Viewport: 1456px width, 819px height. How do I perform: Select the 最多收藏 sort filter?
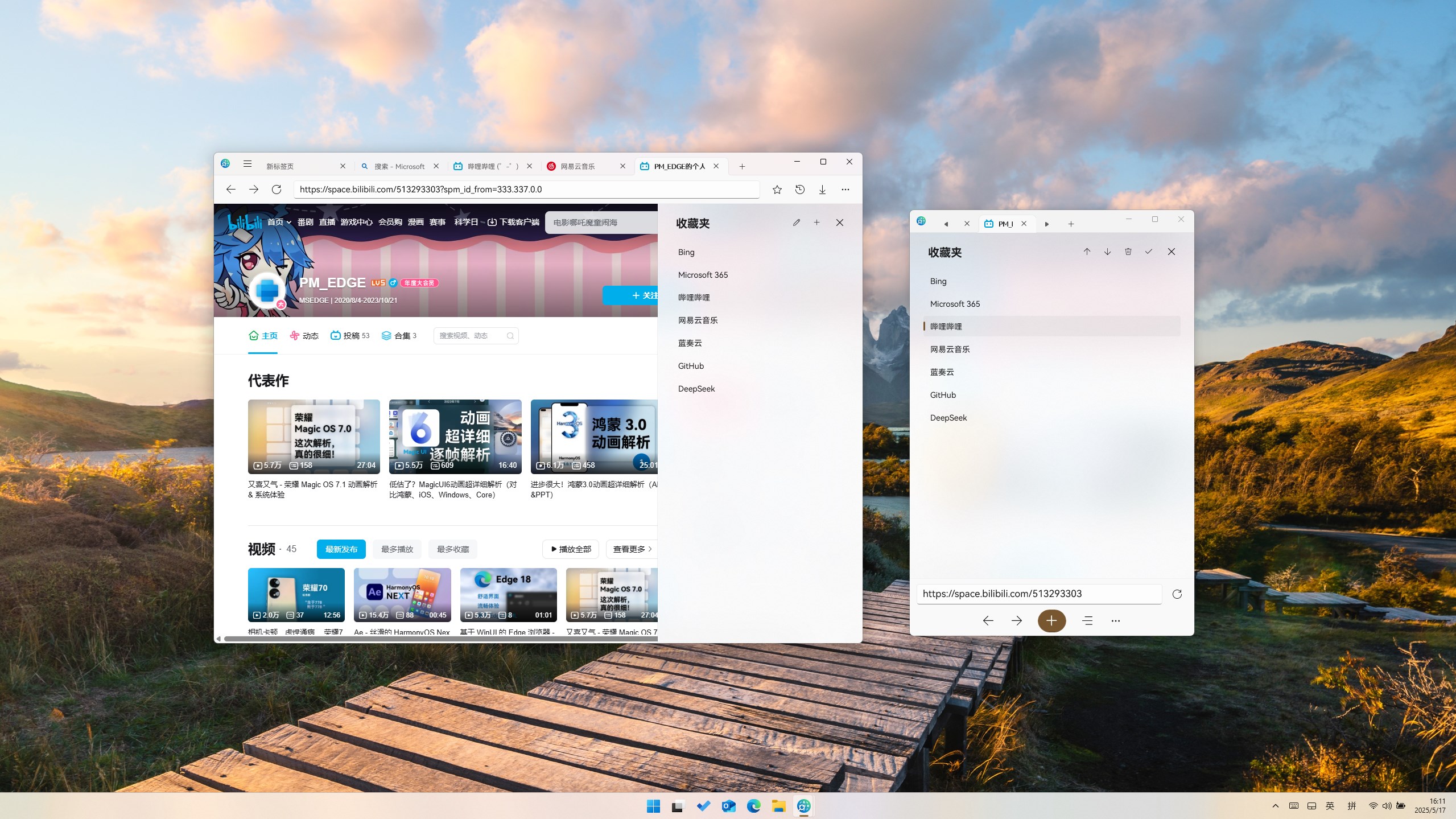pos(453,549)
